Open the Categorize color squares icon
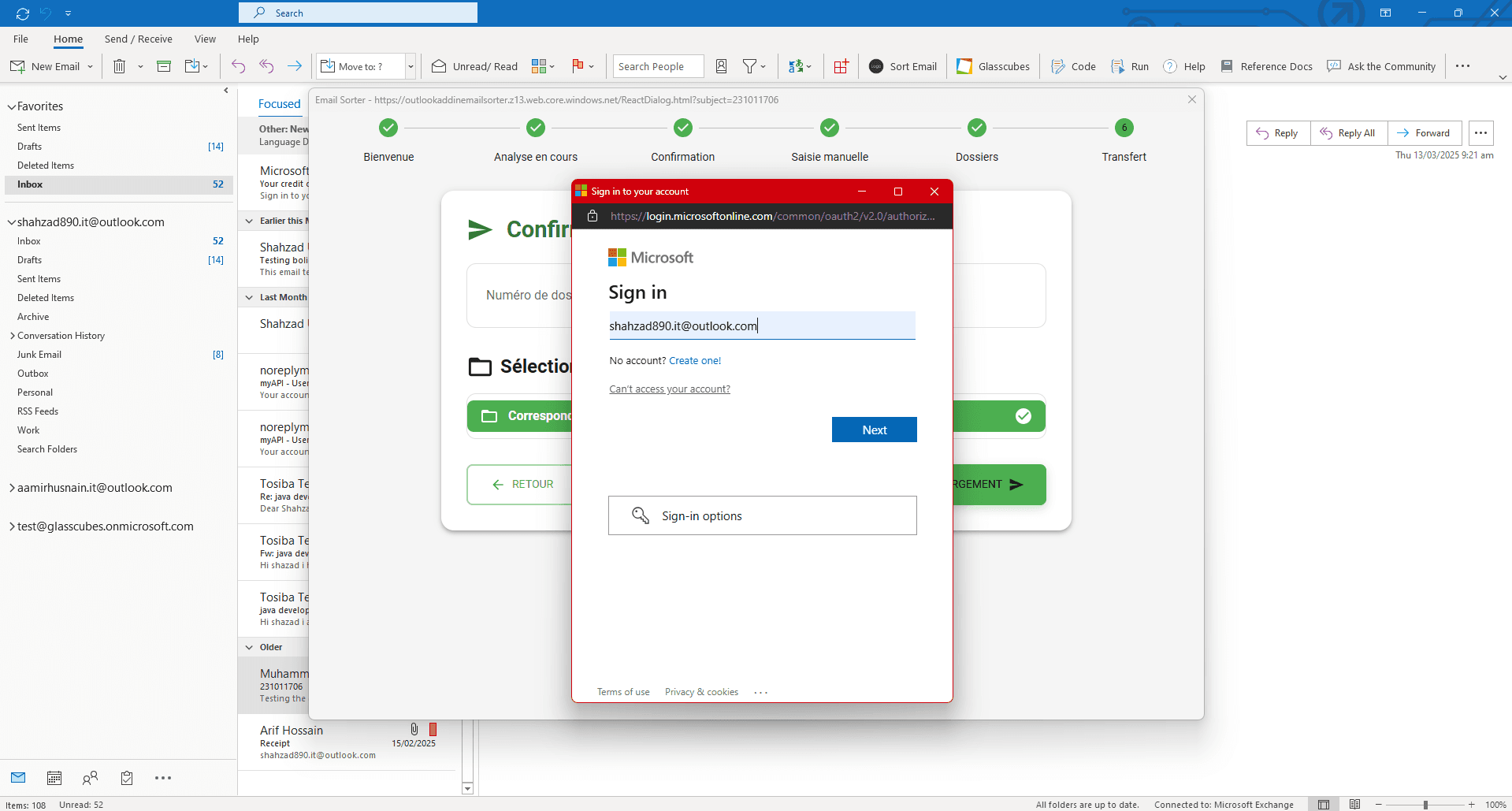This screenshot has height=811, width=1512. [x=539, y=66]
